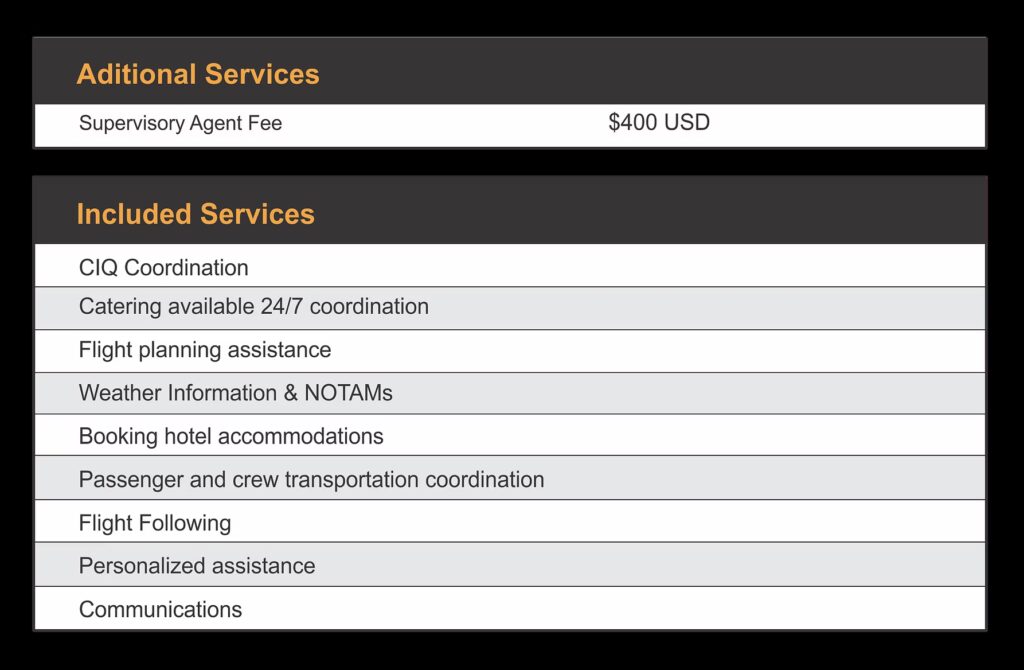
Task: Click the Included Services heading
Action: coord(195,214)
